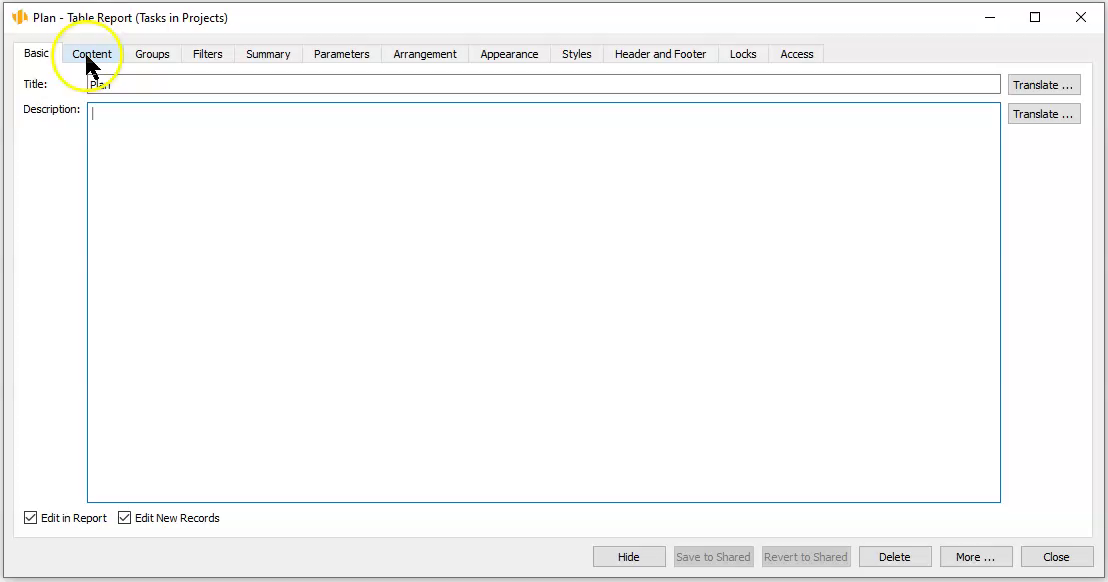Open the Access tab
Screen dimensions: 1108x582
click(x=797, y=54)
